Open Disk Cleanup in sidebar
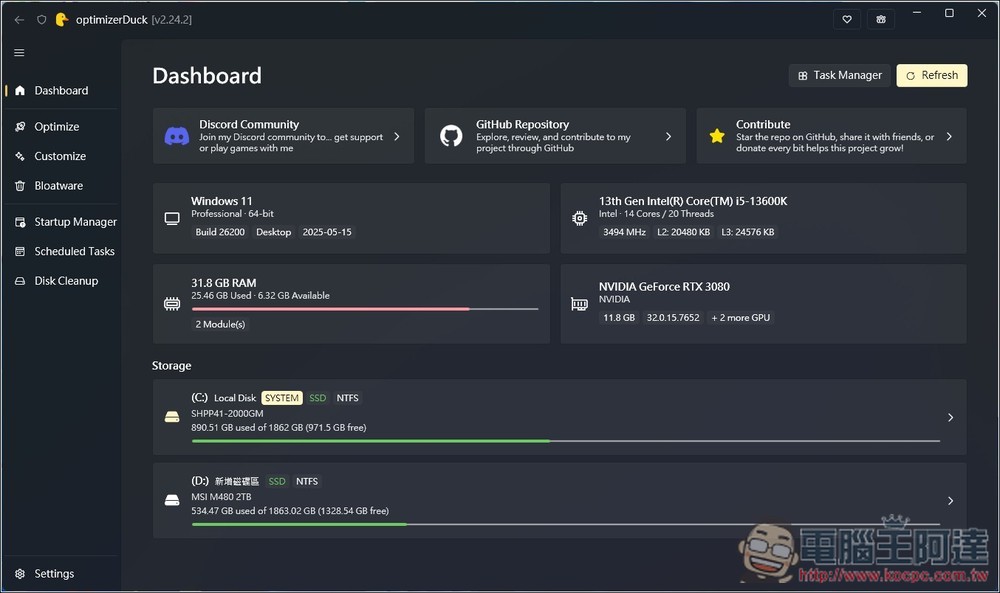 [61, 281]
